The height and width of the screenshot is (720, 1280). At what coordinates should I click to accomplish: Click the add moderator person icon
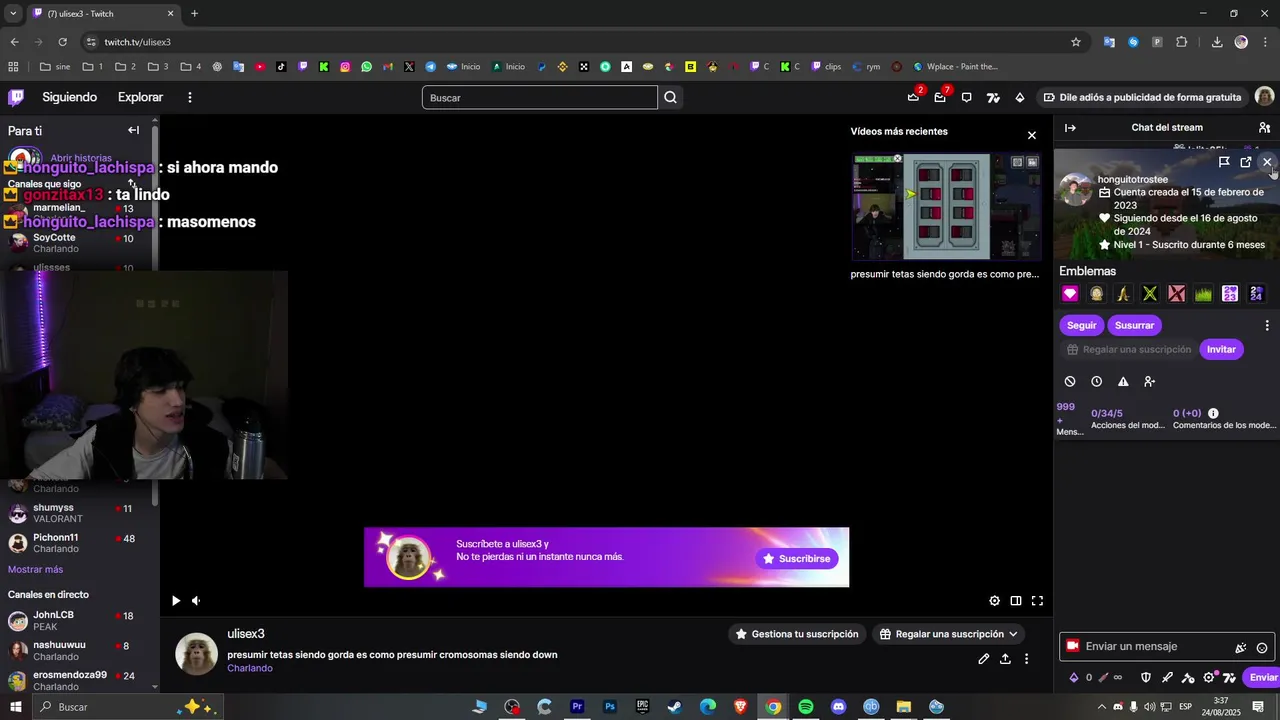pyautogui.click(x=1149, y=381)
